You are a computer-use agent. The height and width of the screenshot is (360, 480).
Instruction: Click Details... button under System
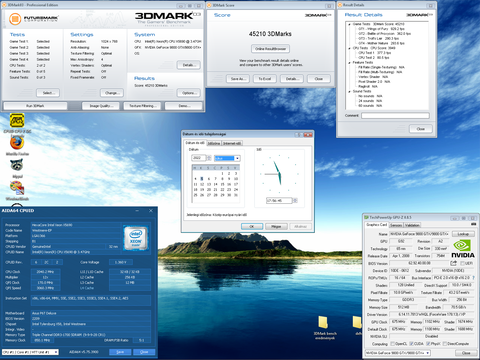189,65
